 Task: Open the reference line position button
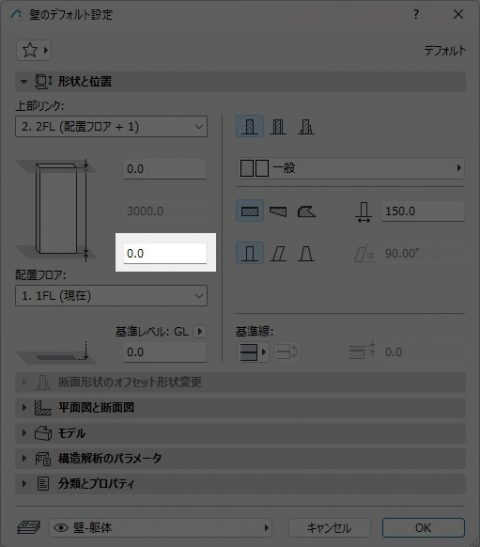coord(253,352)
